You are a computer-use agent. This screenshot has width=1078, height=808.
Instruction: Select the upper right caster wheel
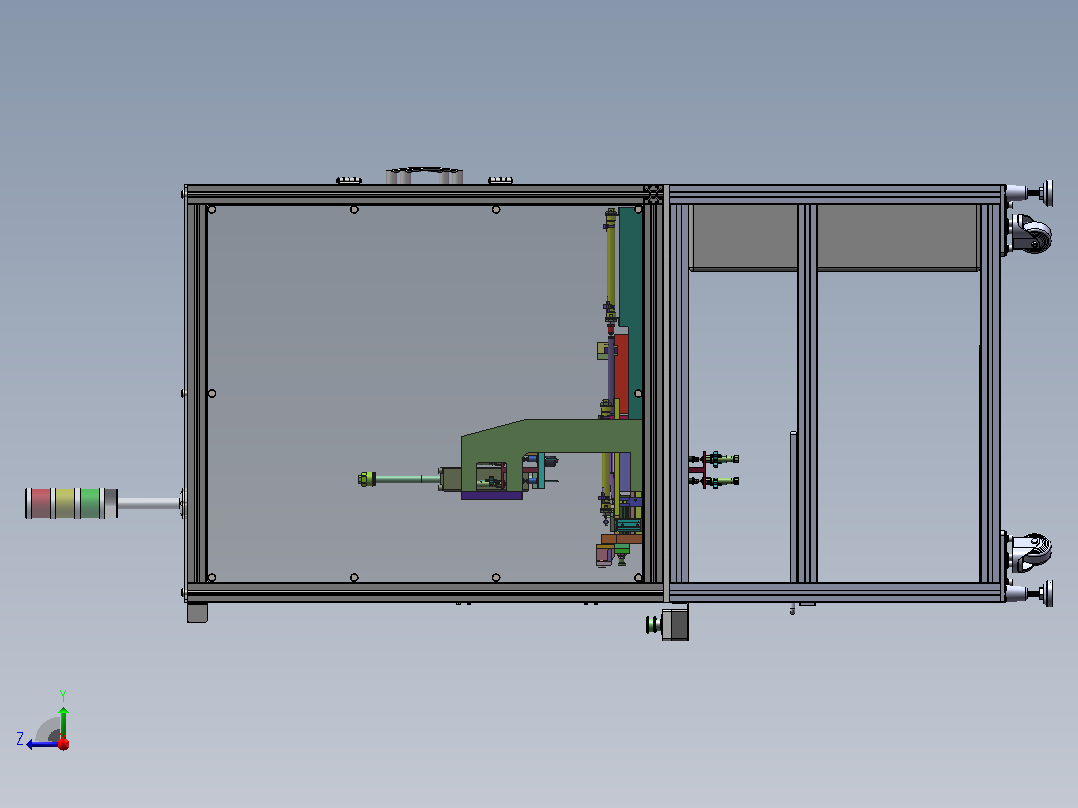(1033, 234)
